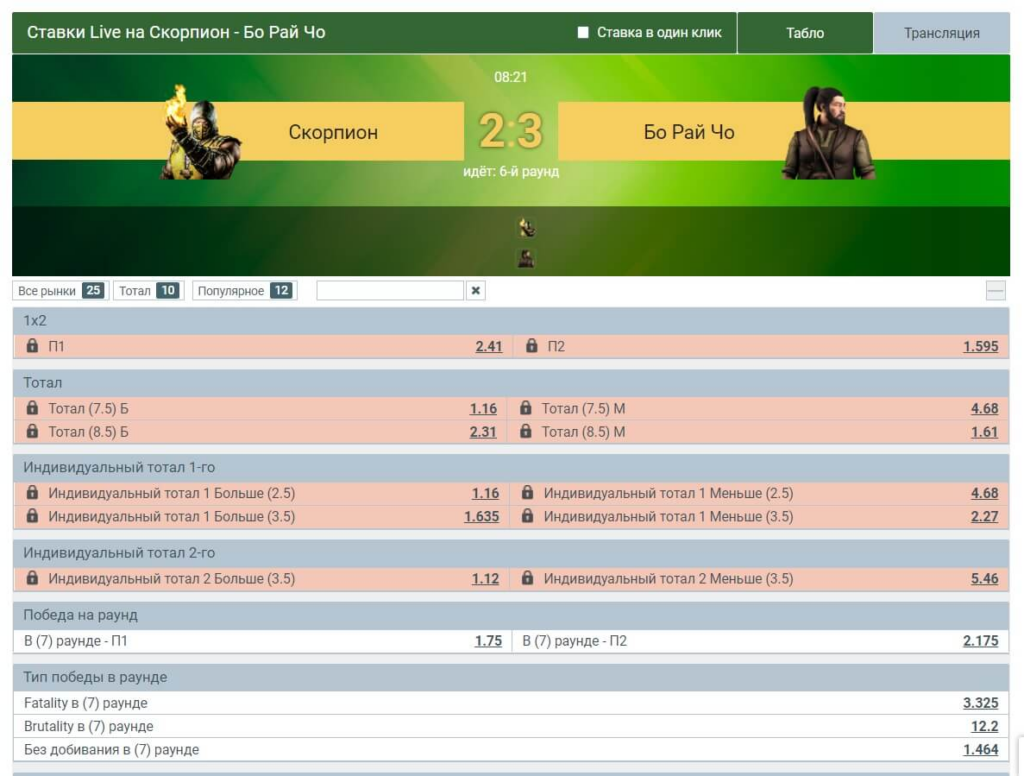Click lock icon beside Тотал (7.5) Б
The image size is (1024, 776).
tap(32, 408)
